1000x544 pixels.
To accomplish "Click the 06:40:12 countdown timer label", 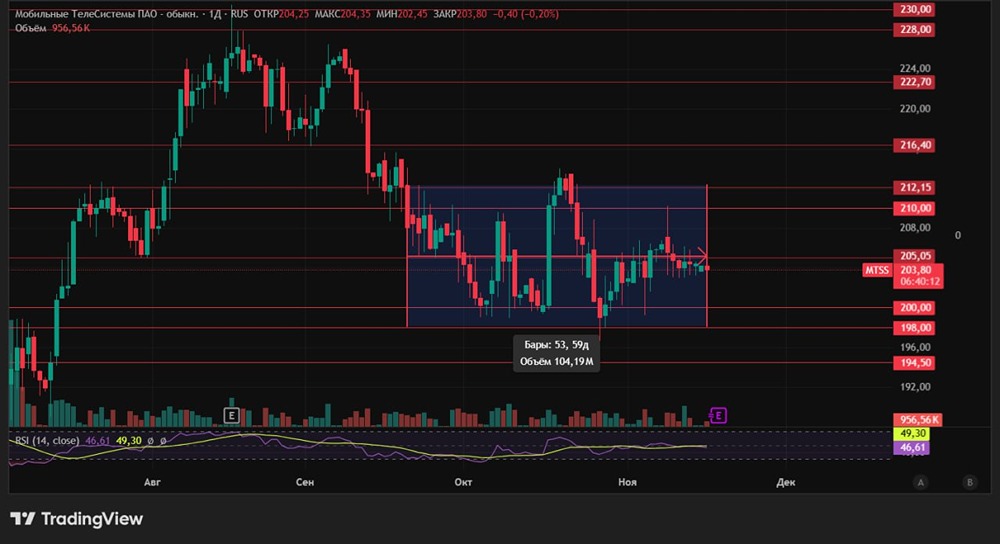I will pos(920,281).
